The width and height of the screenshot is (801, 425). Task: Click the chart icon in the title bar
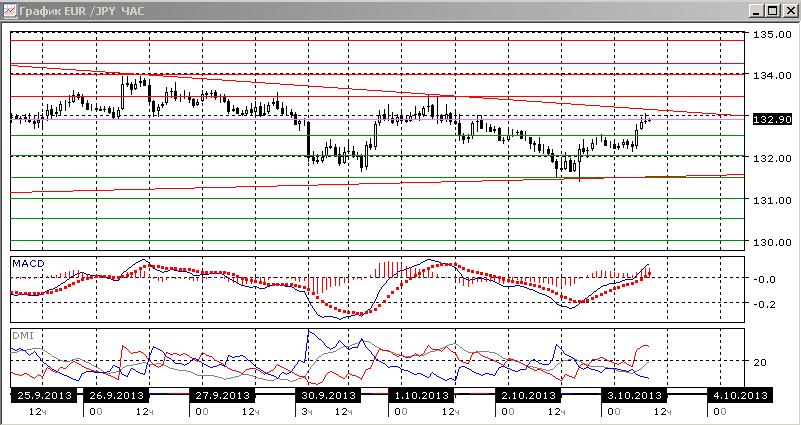[x=10, y=10]
